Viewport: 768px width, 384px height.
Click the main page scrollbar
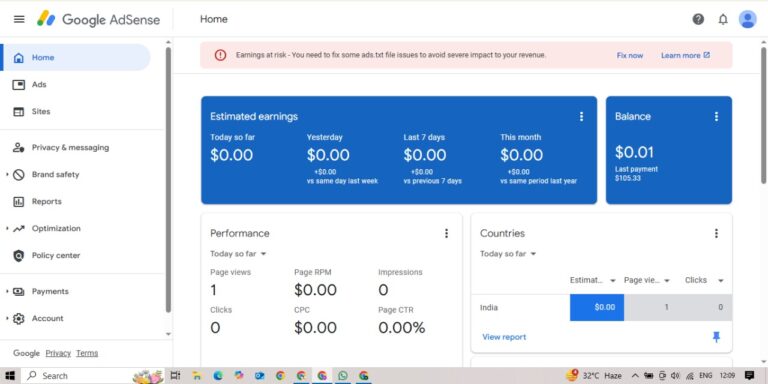click(x=764, y=115)
